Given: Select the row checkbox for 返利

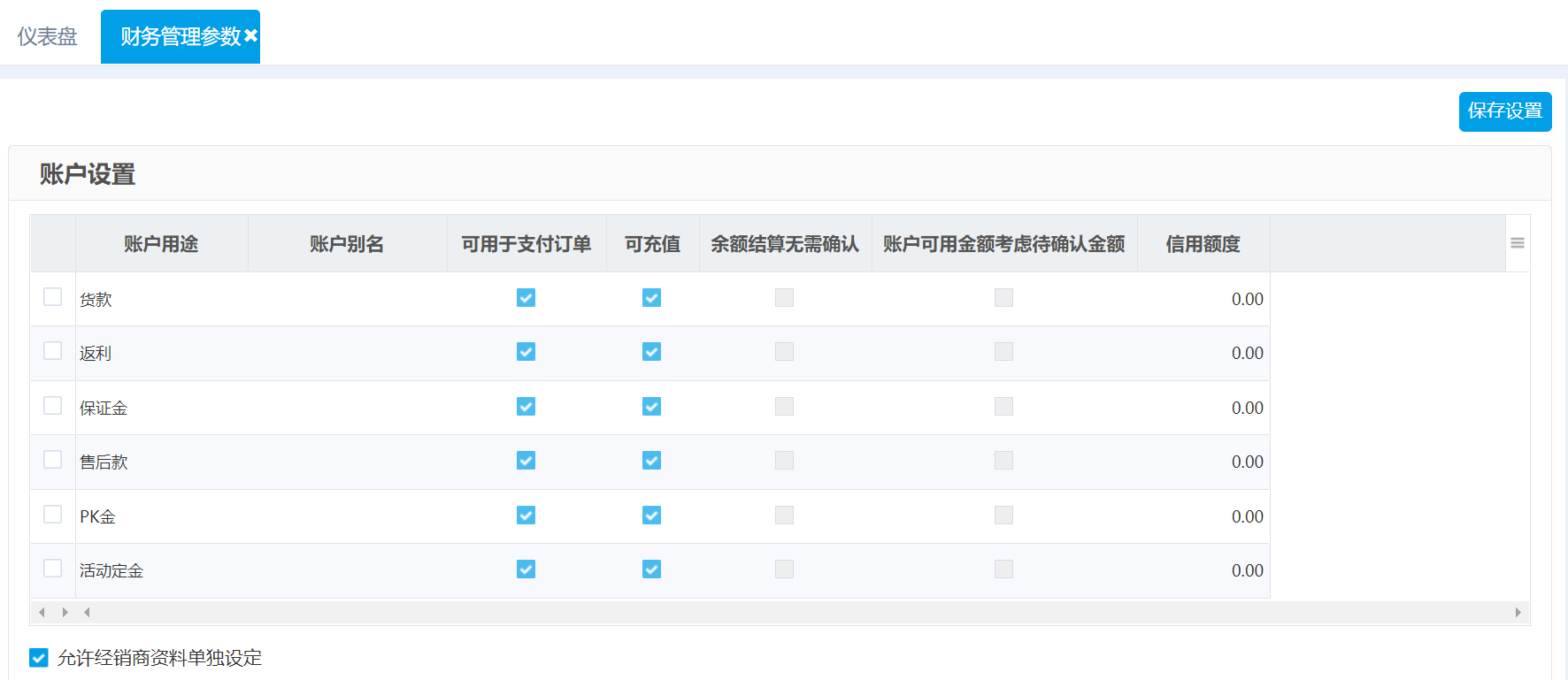Looking at the screenshot, I should pyautogui.click(x=53, y=351).
